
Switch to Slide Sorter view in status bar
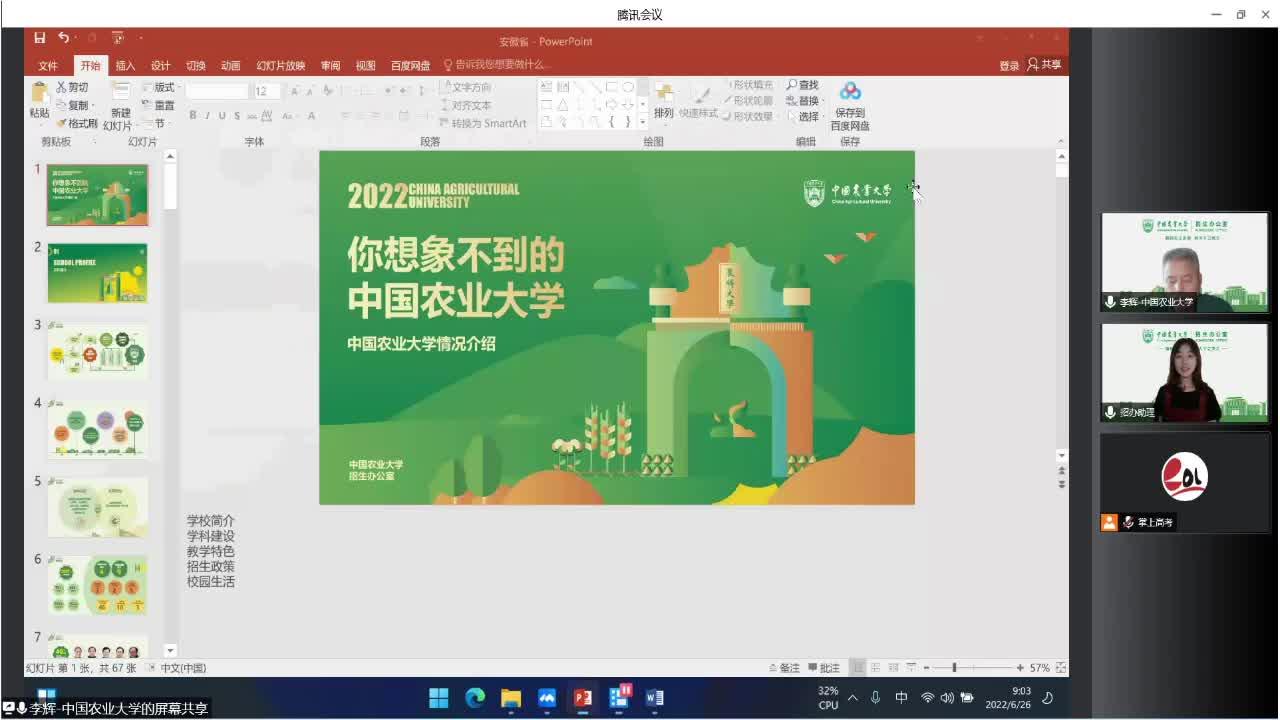click(875, 668)
